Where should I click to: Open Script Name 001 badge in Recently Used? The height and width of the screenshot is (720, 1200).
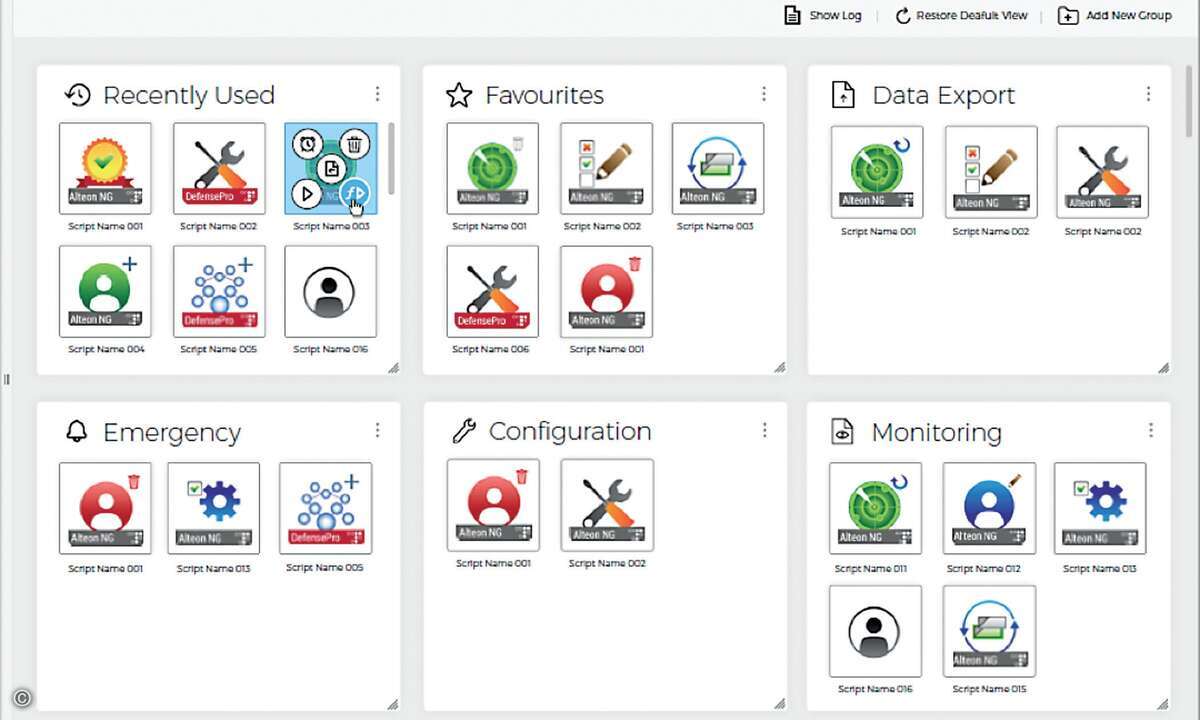pyautogui.click(x=105, y=168)
